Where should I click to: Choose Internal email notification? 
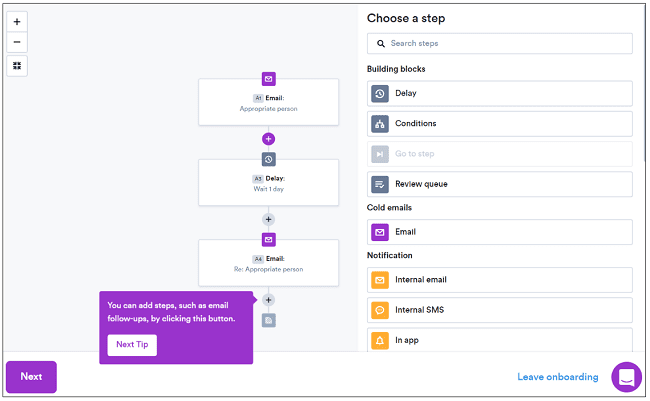pyautogui.click(x=499, y=280)
